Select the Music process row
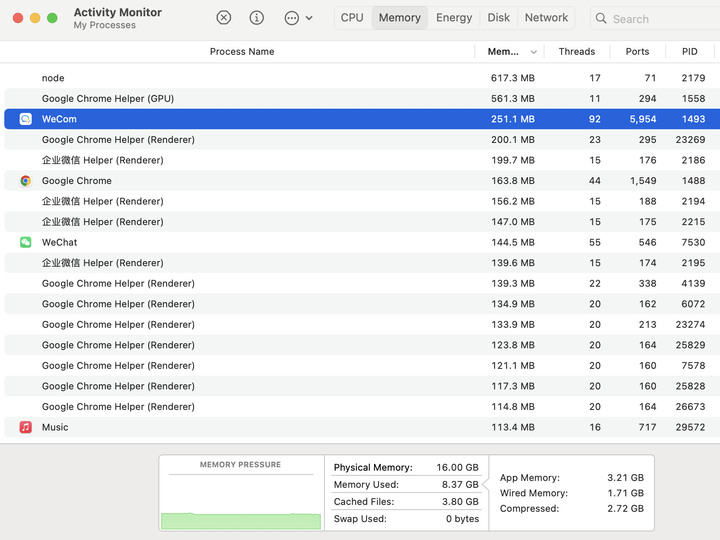 coord(362,428)
